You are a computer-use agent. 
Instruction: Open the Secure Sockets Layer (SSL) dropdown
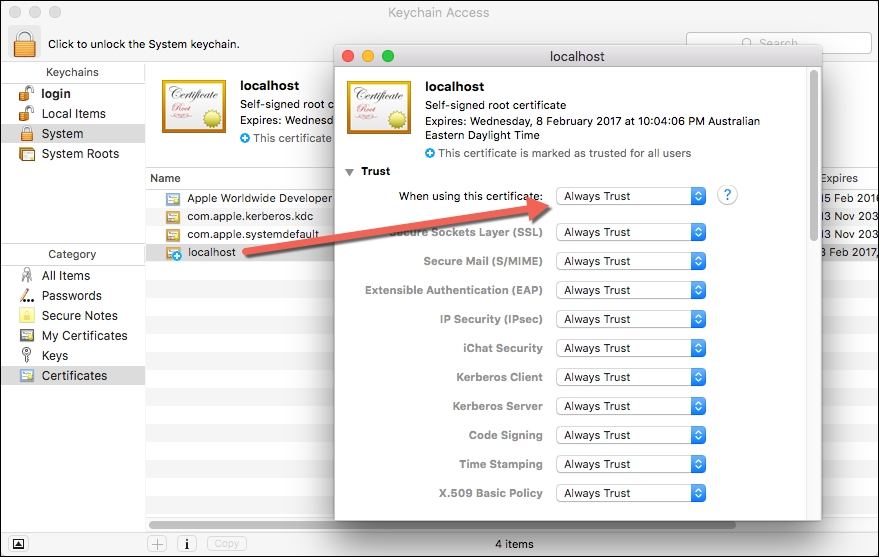coord(630,232)
